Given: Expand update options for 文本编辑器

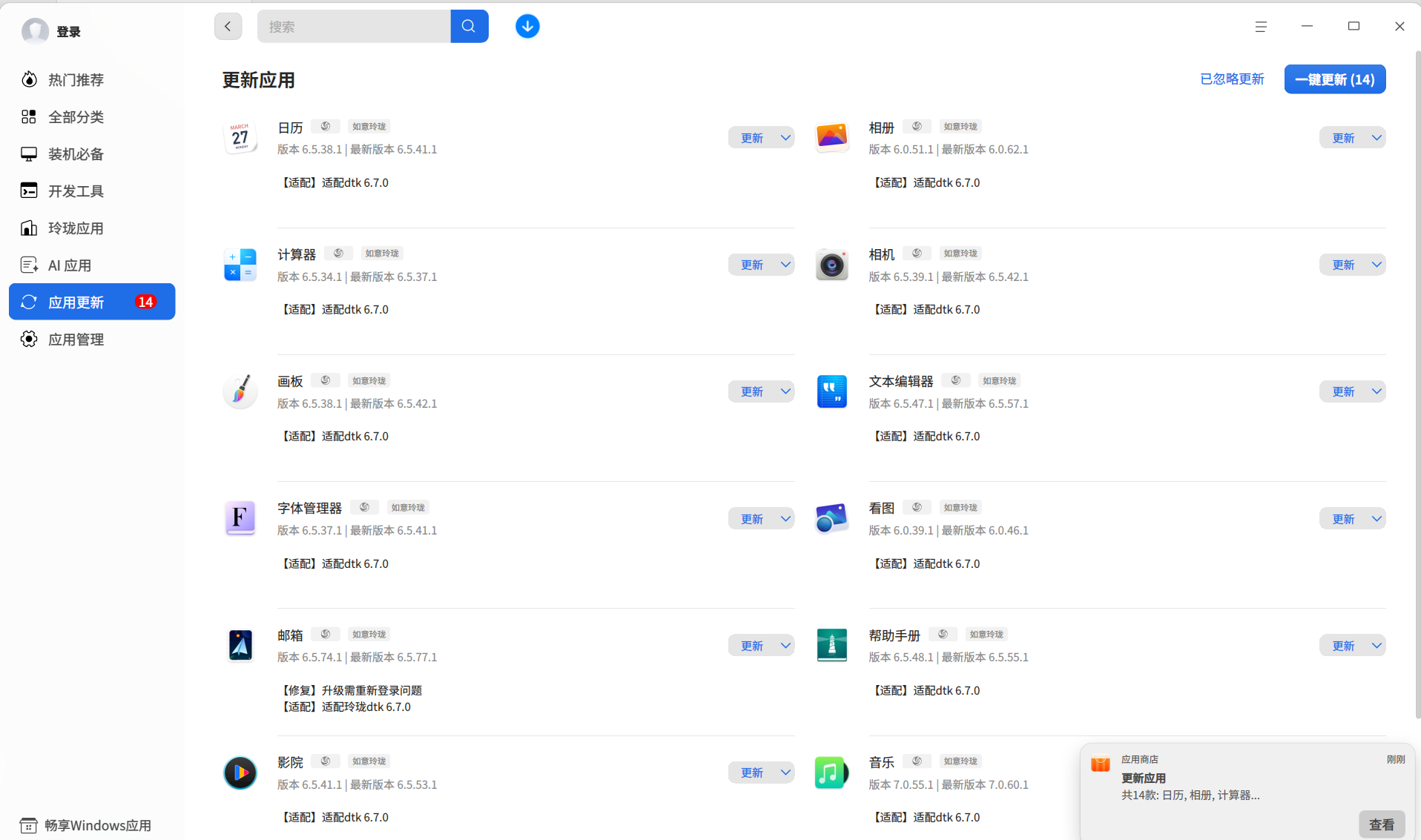Looking at the screenshot, I should tap(1377, 391).
